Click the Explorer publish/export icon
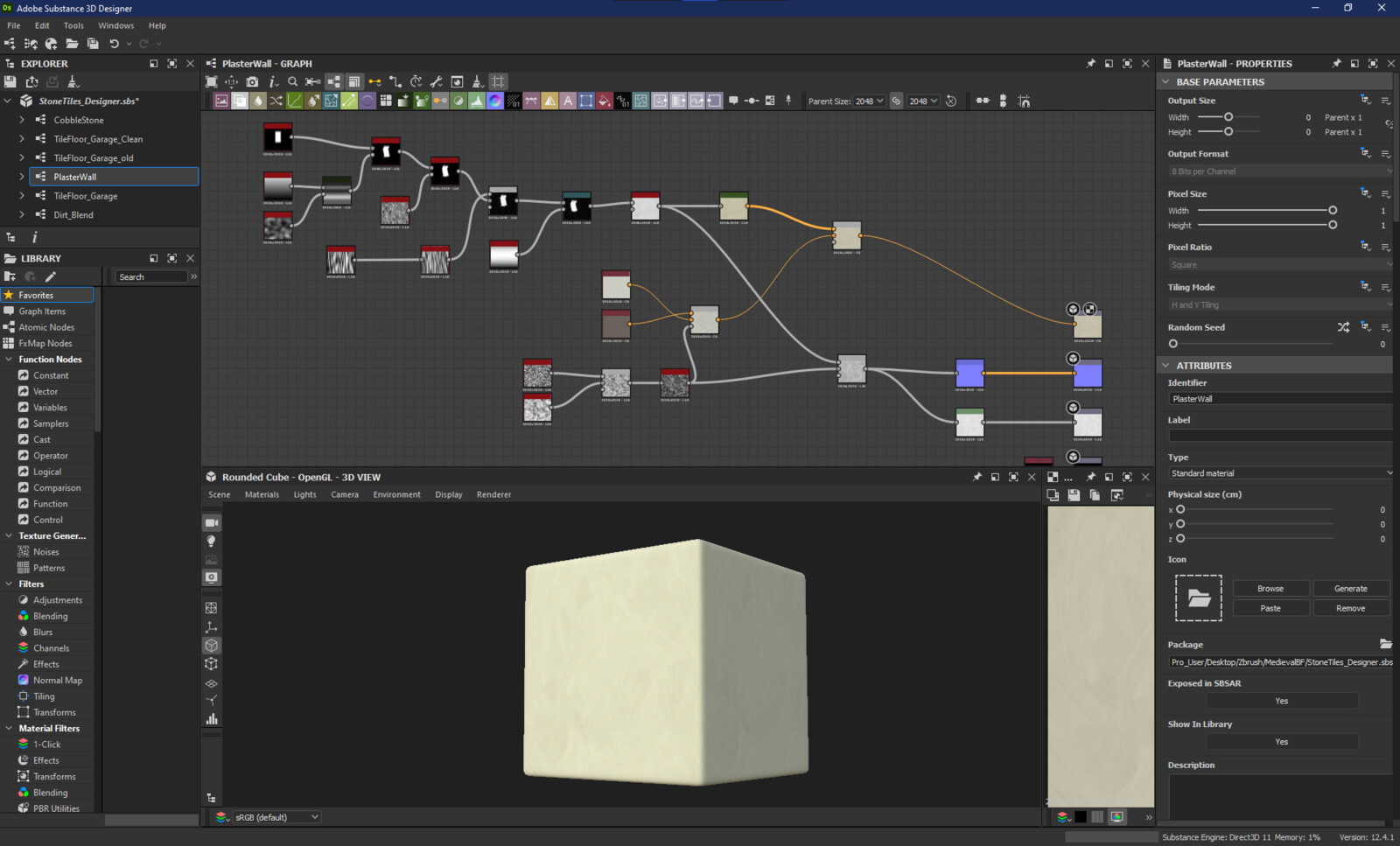 click(x=31, y=81)
